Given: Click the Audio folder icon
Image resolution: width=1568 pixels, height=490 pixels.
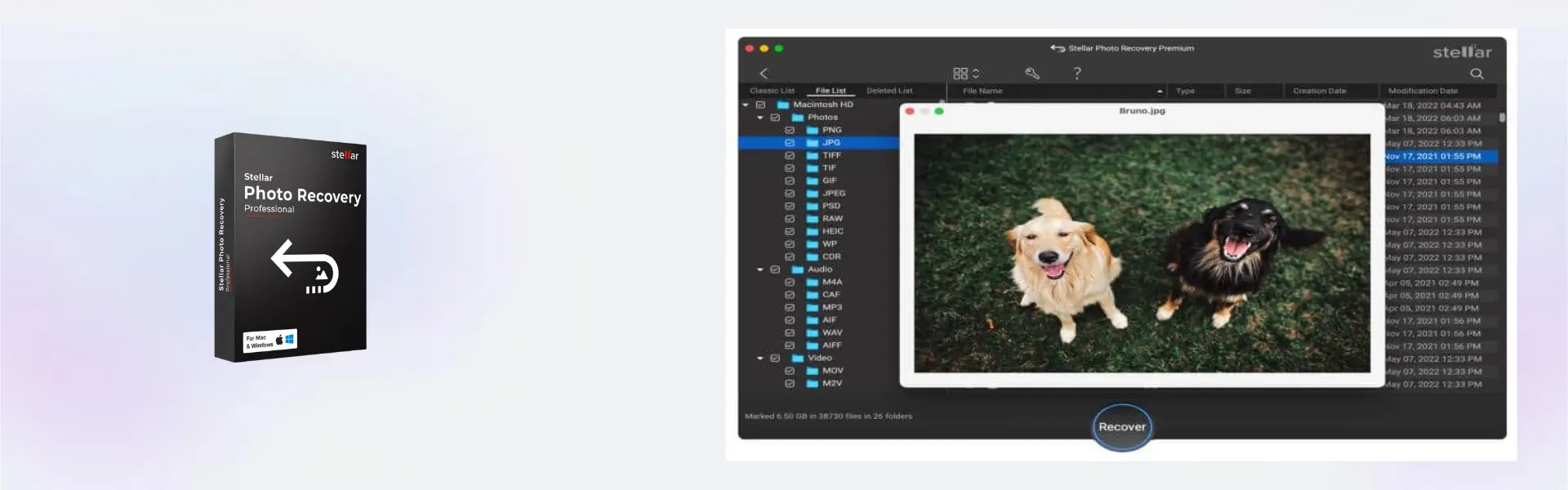Looking at the screenshot, I should (x=798, y=269).
